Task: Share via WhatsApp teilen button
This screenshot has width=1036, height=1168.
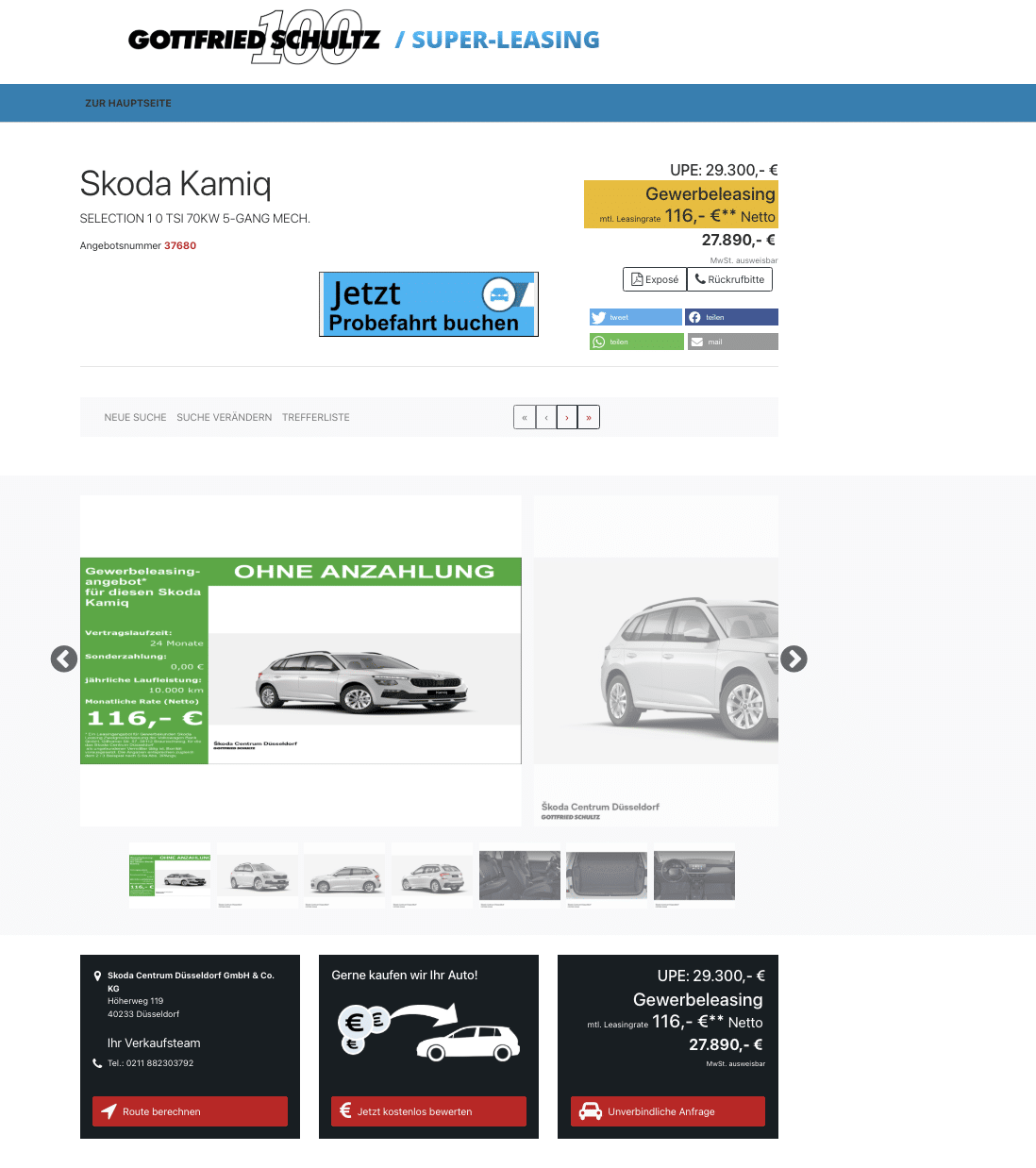Action: [636, 342]
